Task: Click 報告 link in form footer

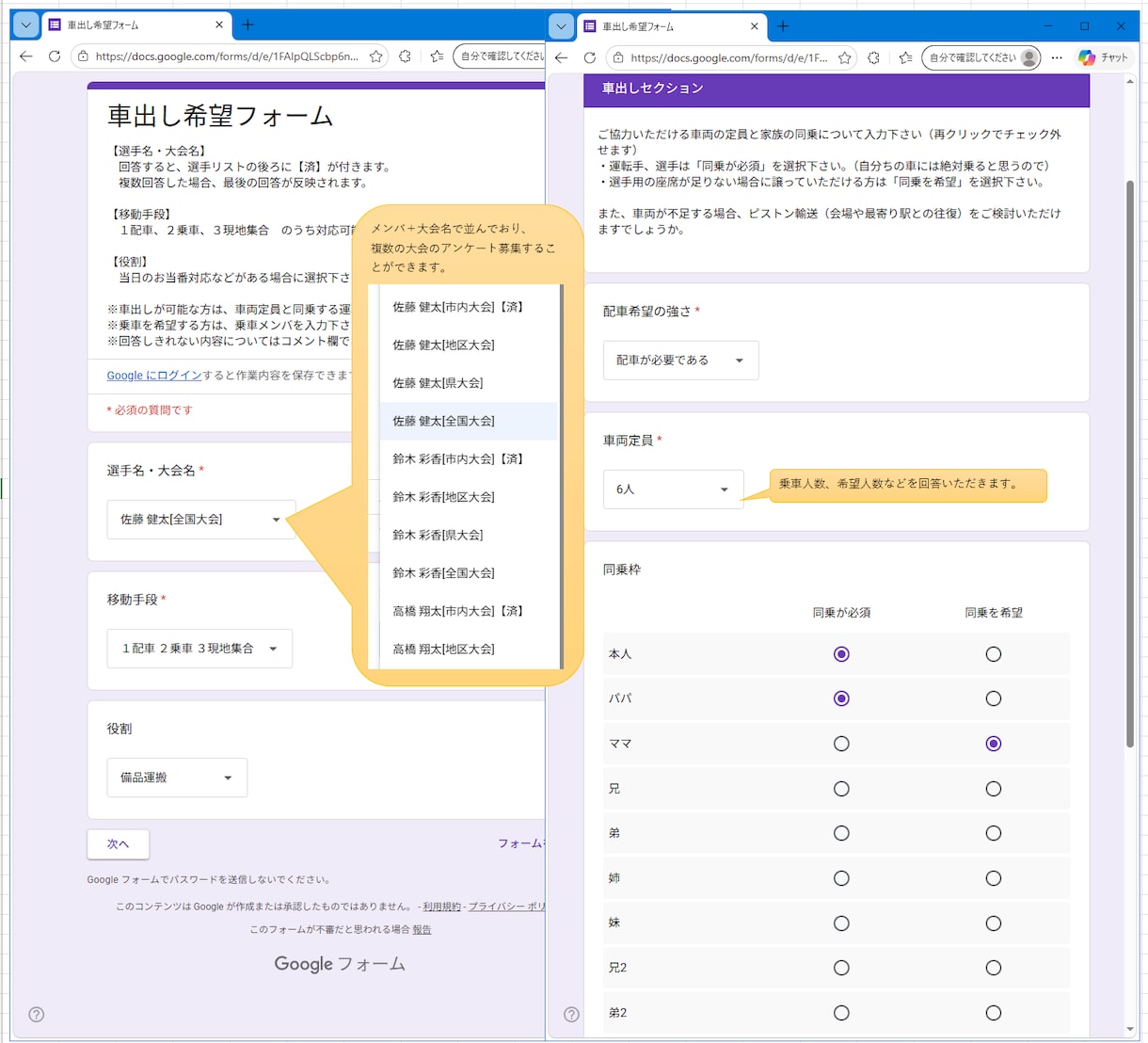Action: [x=422, y=929]
